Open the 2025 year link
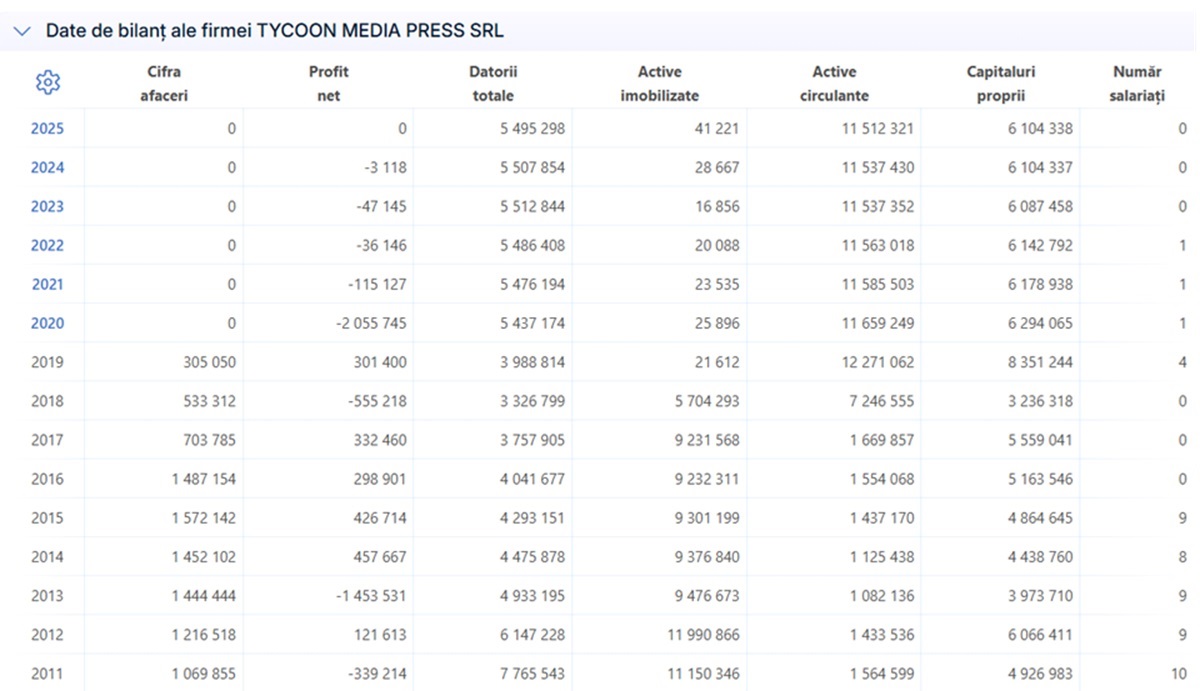 coord(47,128)
